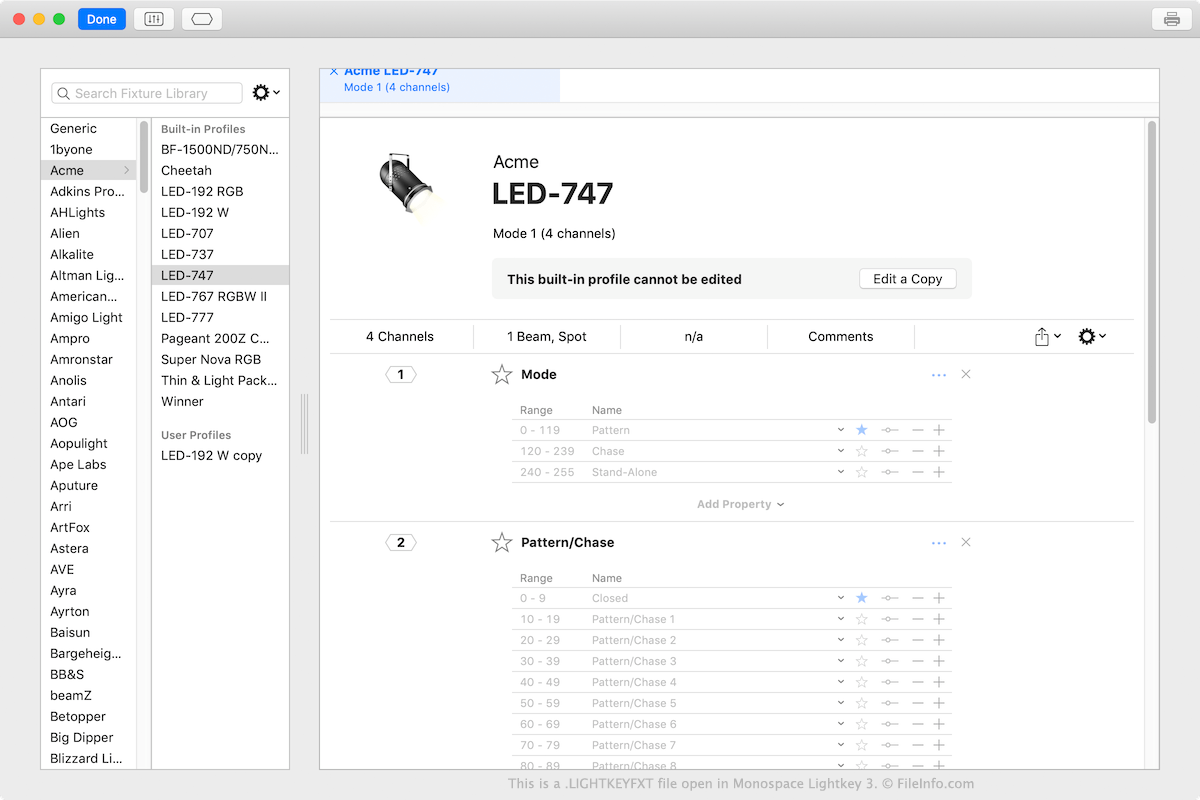Screen dimensions: 1200x800
Task: Expand the Acme manufacturer chevron
Action: click(x=127, y=171)
